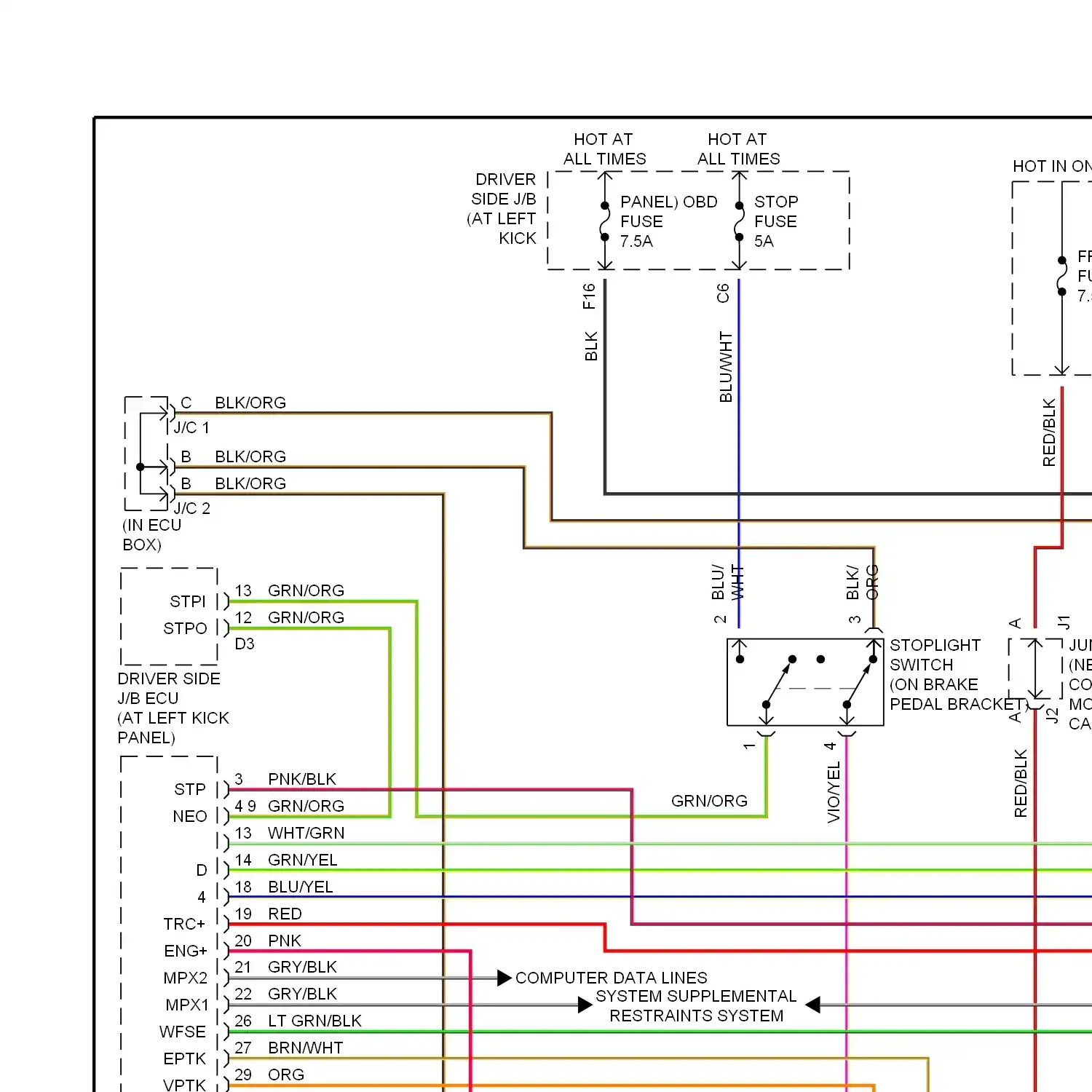The width and height of the screenshot is (1092, 1092).
Task: Click the 'DRIVER SIDE J/B ECU' label
Action: 173,708
